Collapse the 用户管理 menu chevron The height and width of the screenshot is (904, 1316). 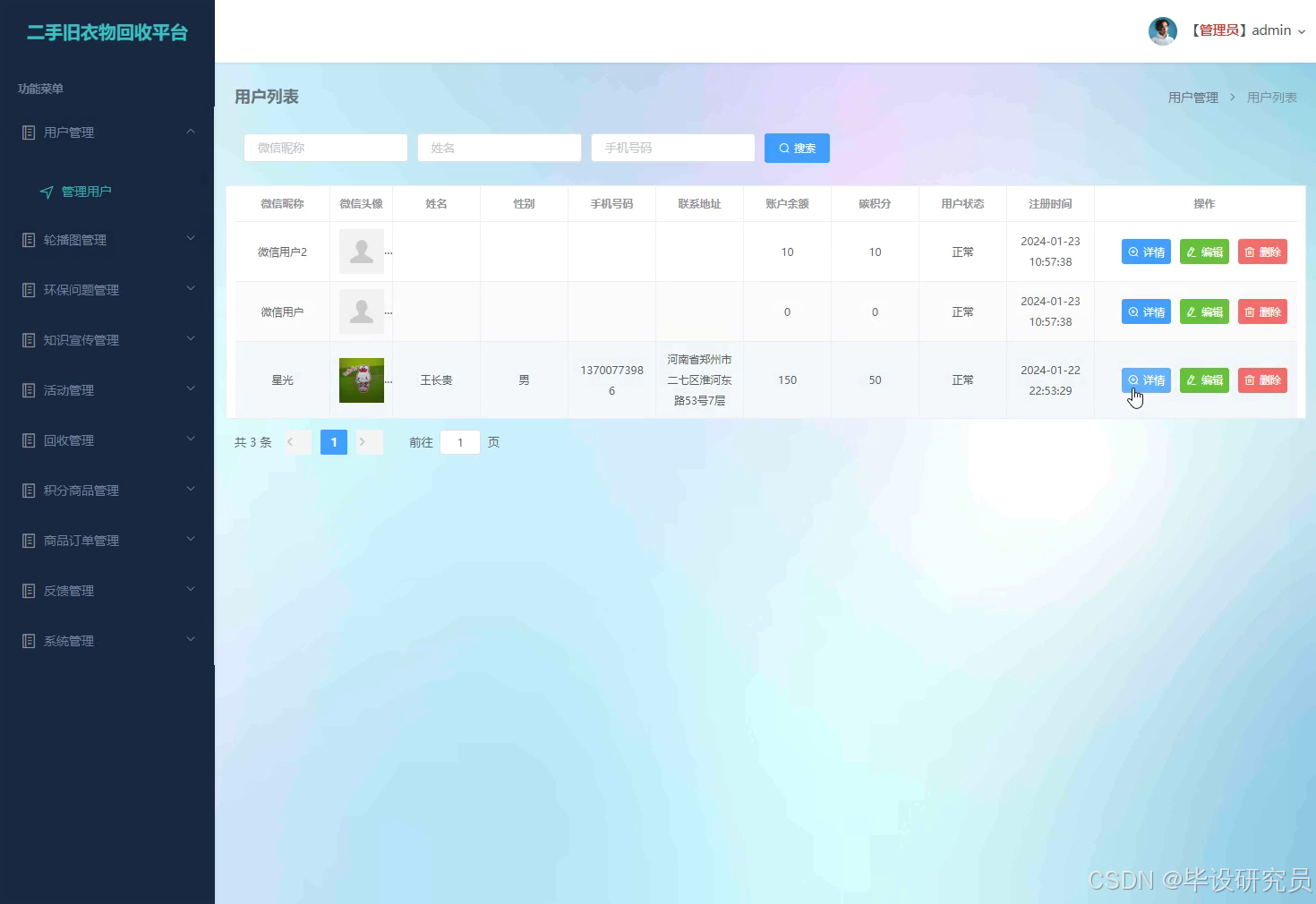pyautogui.click(x=191, y=132)
